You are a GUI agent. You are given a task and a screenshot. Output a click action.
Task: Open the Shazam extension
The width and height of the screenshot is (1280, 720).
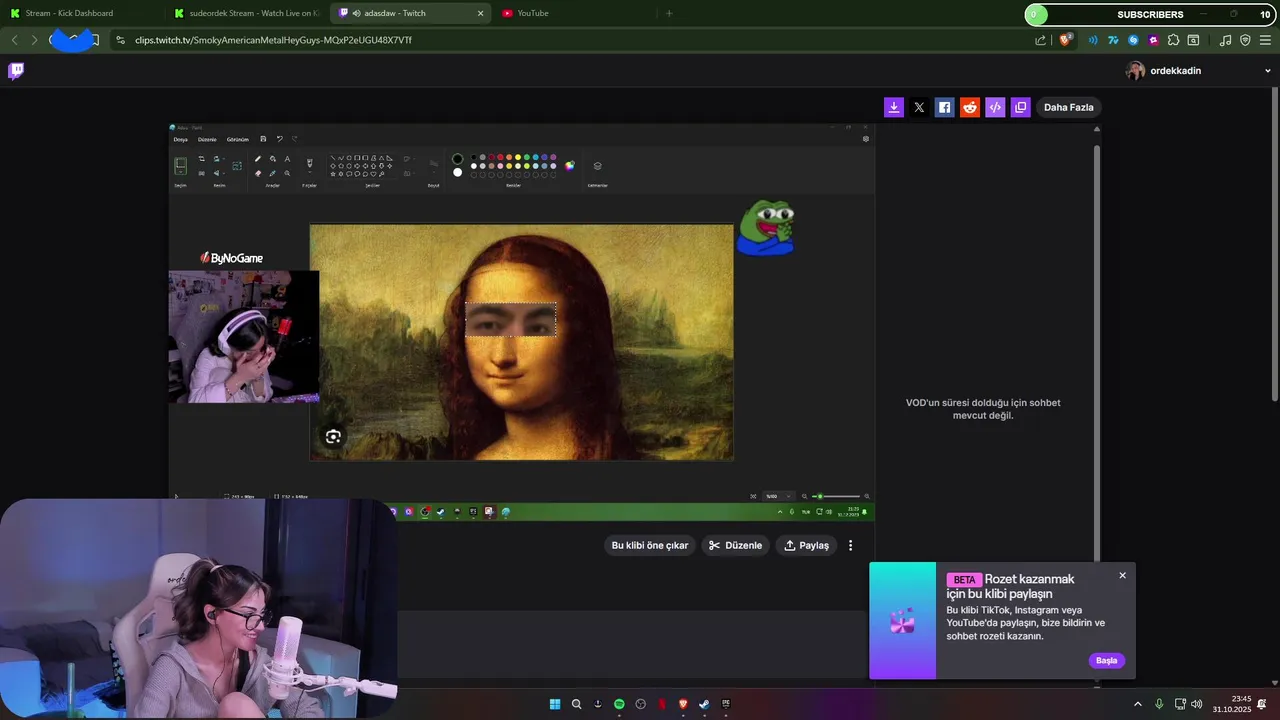click(1133, 40)
